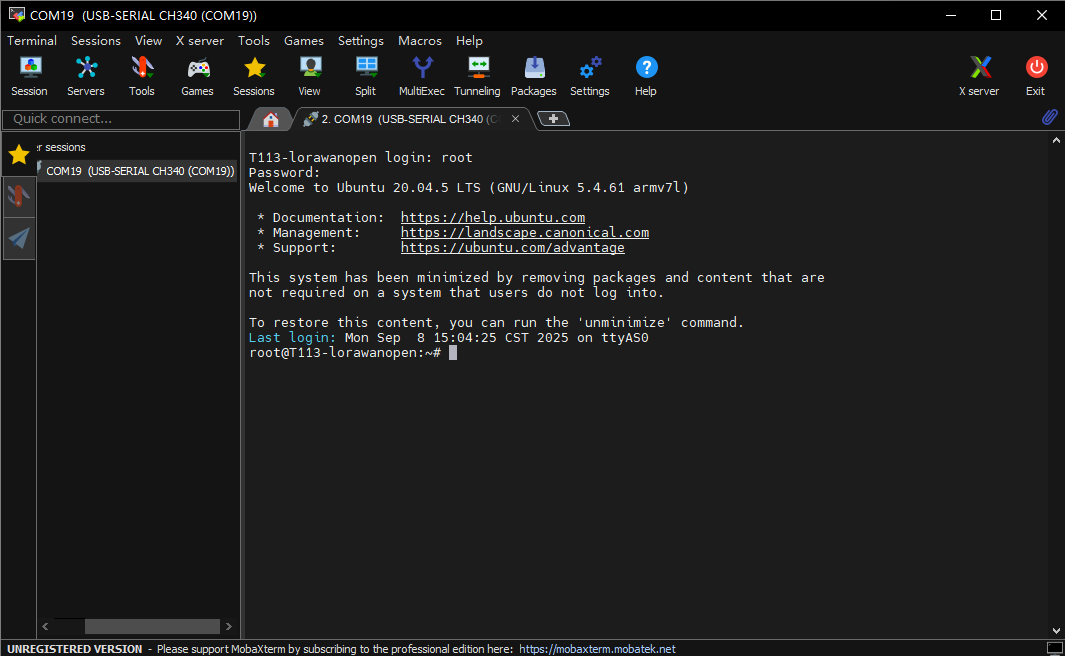Open the help.ubuntu.com documentation link
1065x656 pixels.
click(492, 217)
